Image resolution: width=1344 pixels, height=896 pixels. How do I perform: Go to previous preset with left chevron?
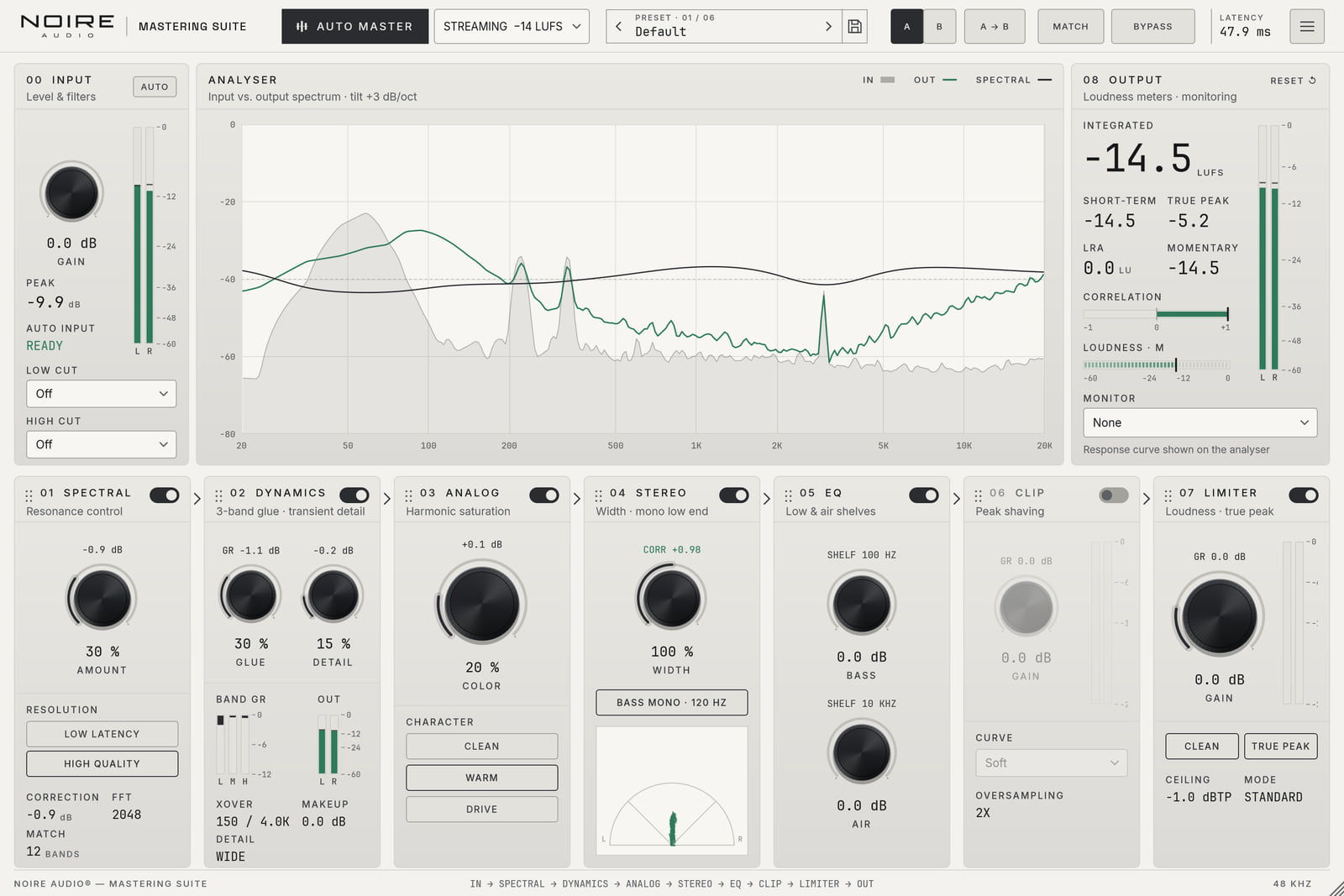tap(618, 26)
